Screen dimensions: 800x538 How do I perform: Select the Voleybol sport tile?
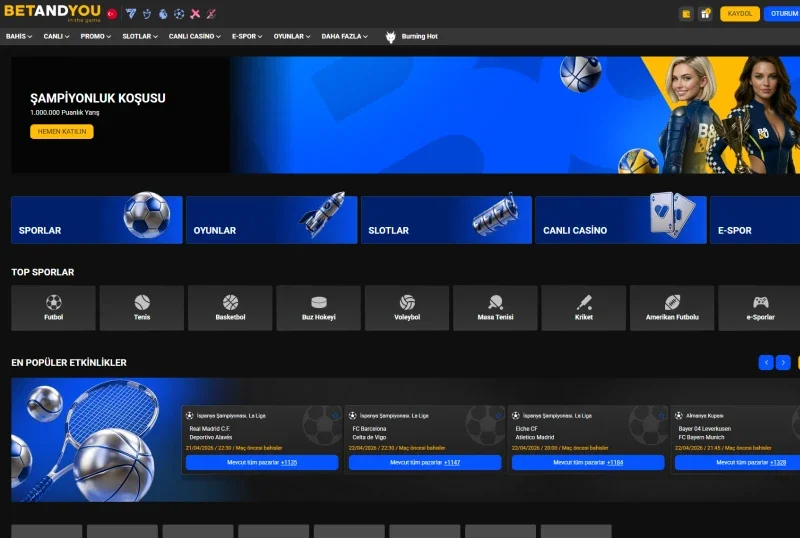click(x=407, y=308)
